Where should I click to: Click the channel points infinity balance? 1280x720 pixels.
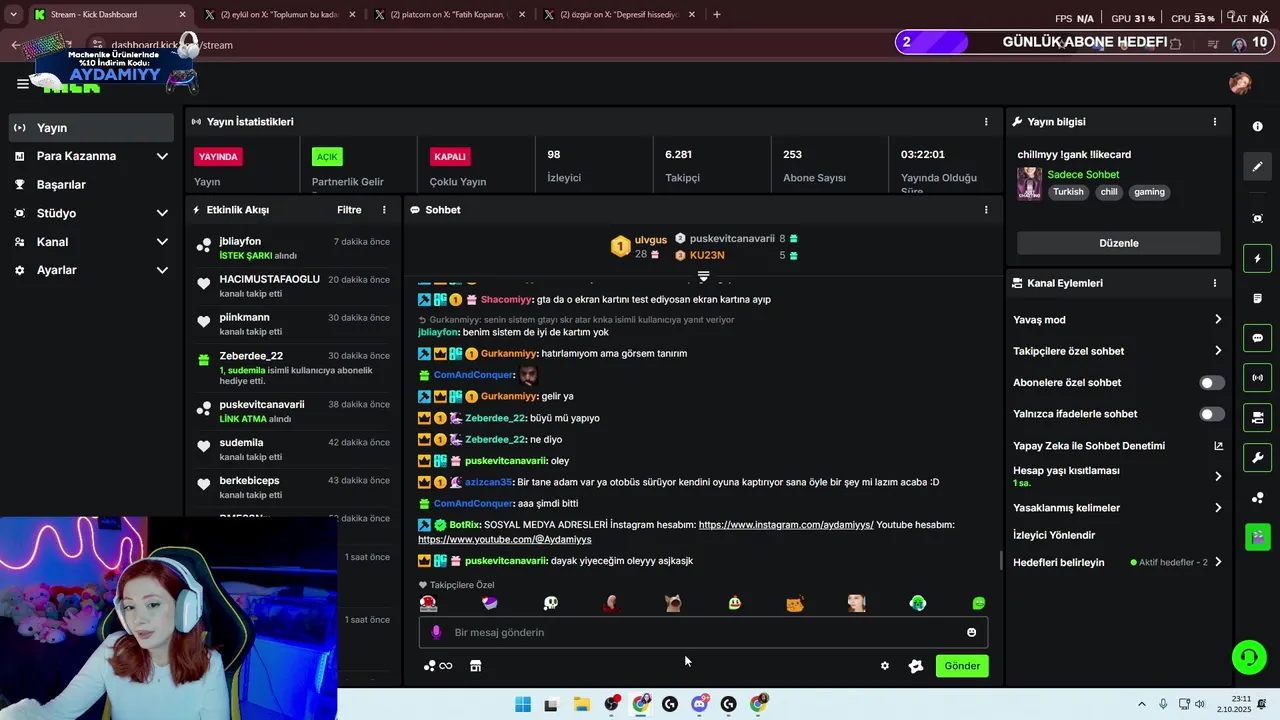(438, 666)
